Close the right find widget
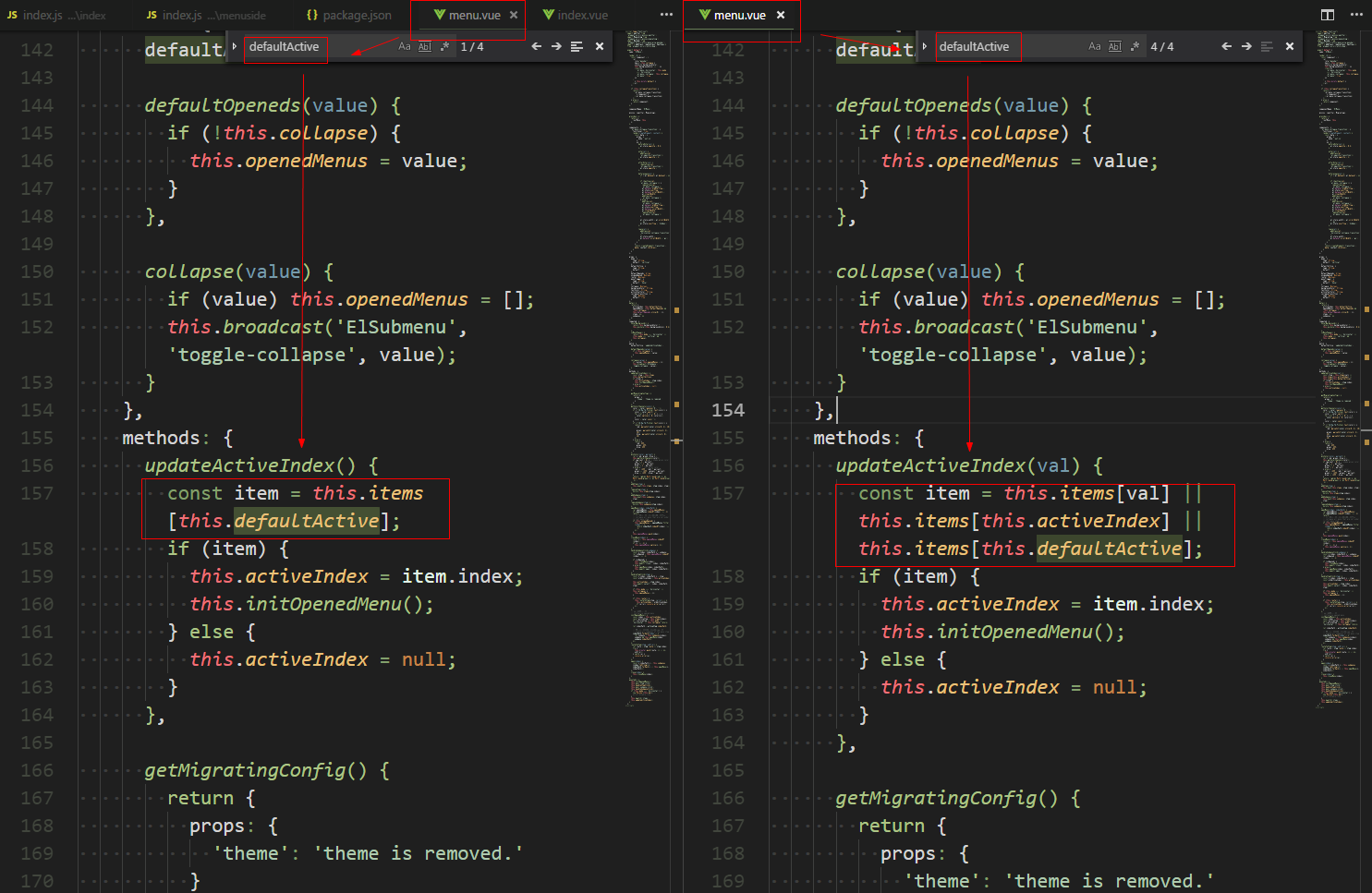 1290,46
